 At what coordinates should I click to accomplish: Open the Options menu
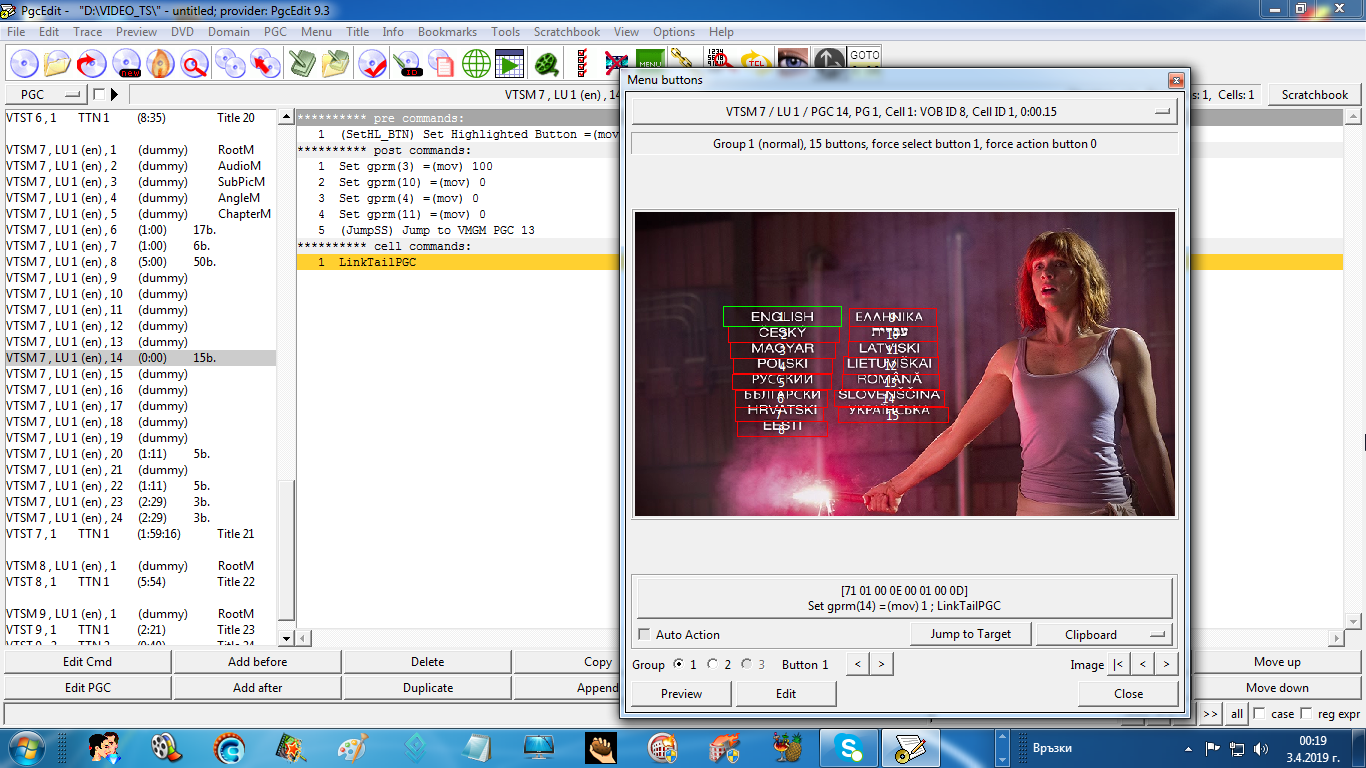[x=674, y=31]
